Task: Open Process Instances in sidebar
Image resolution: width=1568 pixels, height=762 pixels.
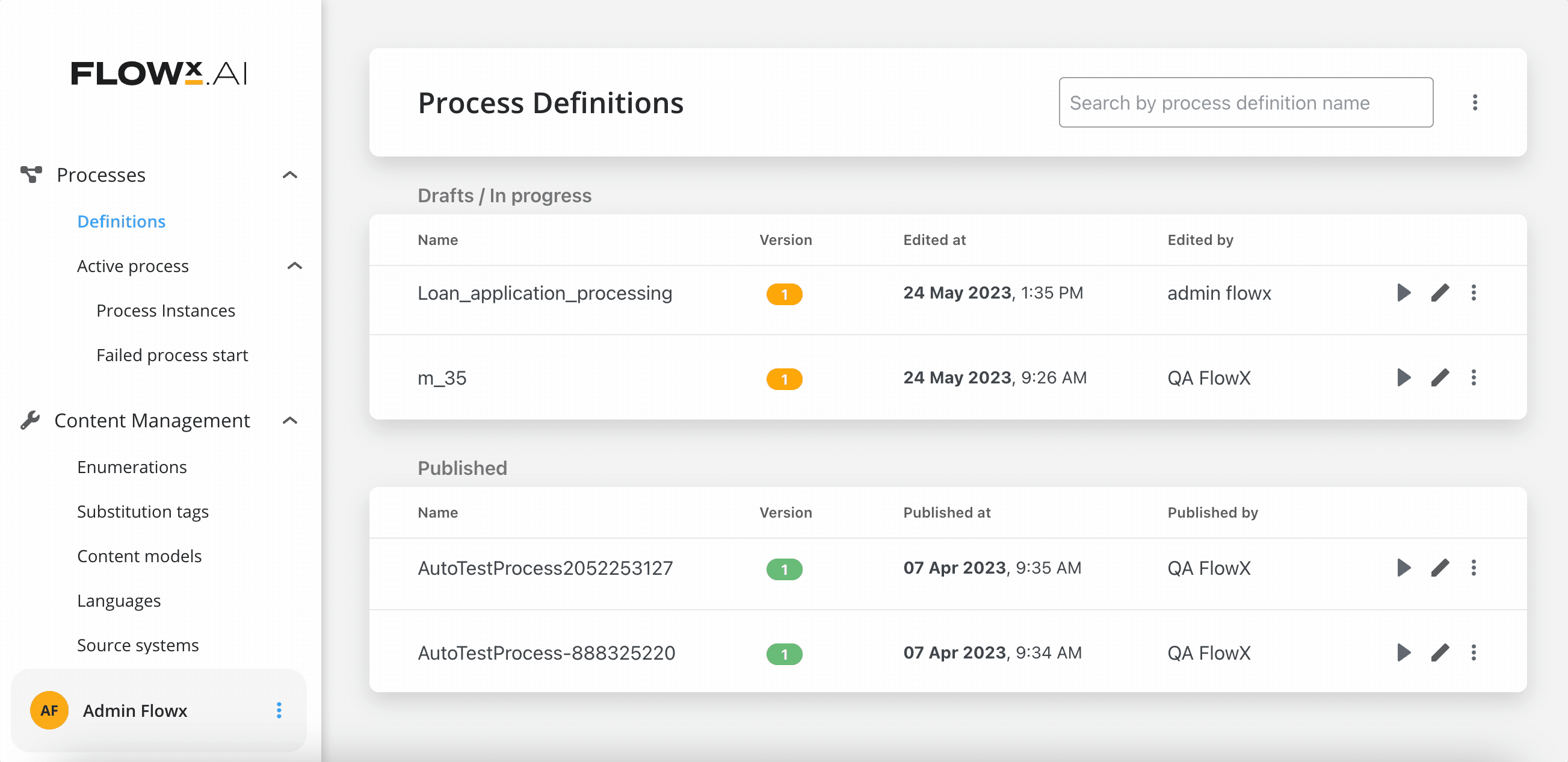Action: pos(165,311)
